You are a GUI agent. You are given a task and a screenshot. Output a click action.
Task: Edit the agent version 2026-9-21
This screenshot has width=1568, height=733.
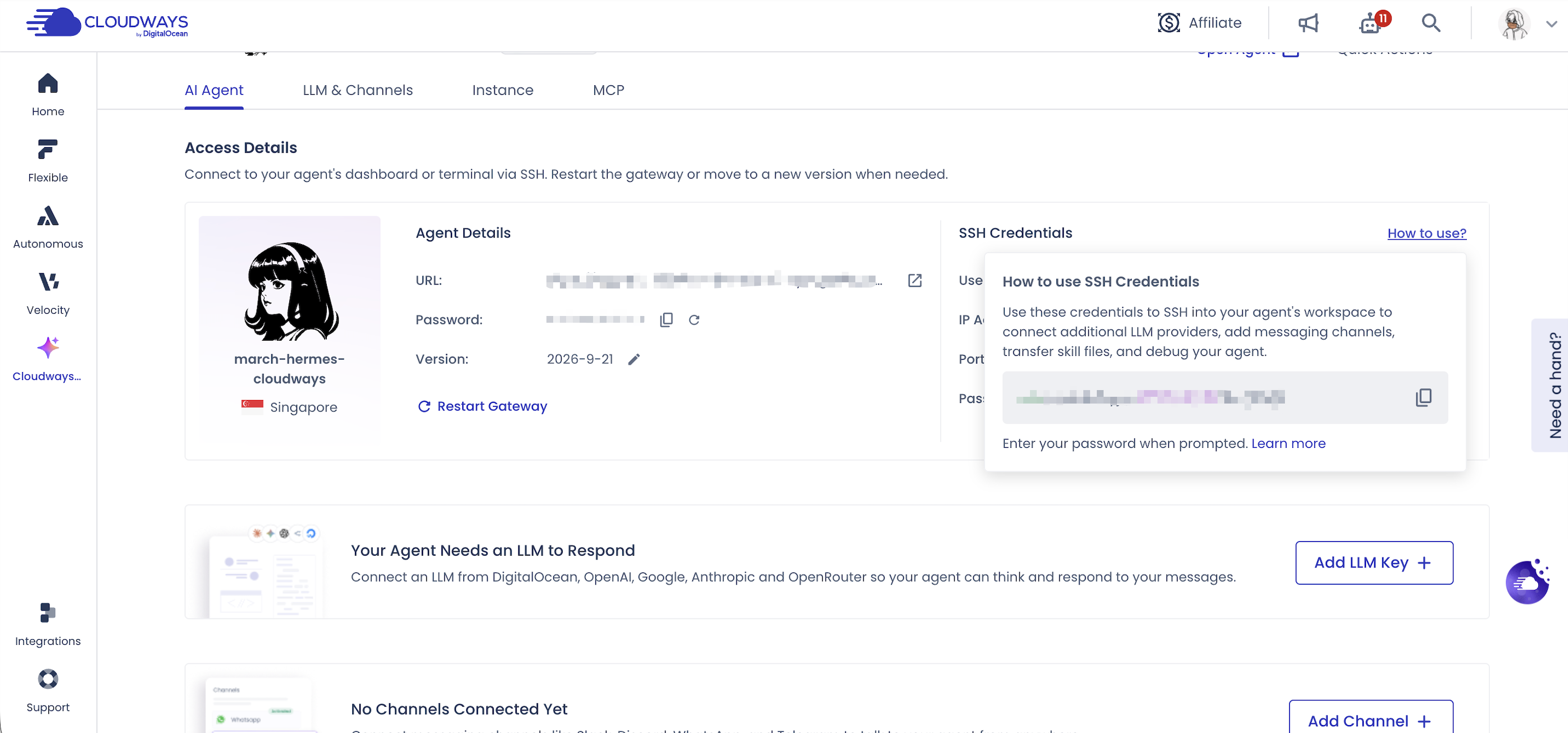(633, 360)
